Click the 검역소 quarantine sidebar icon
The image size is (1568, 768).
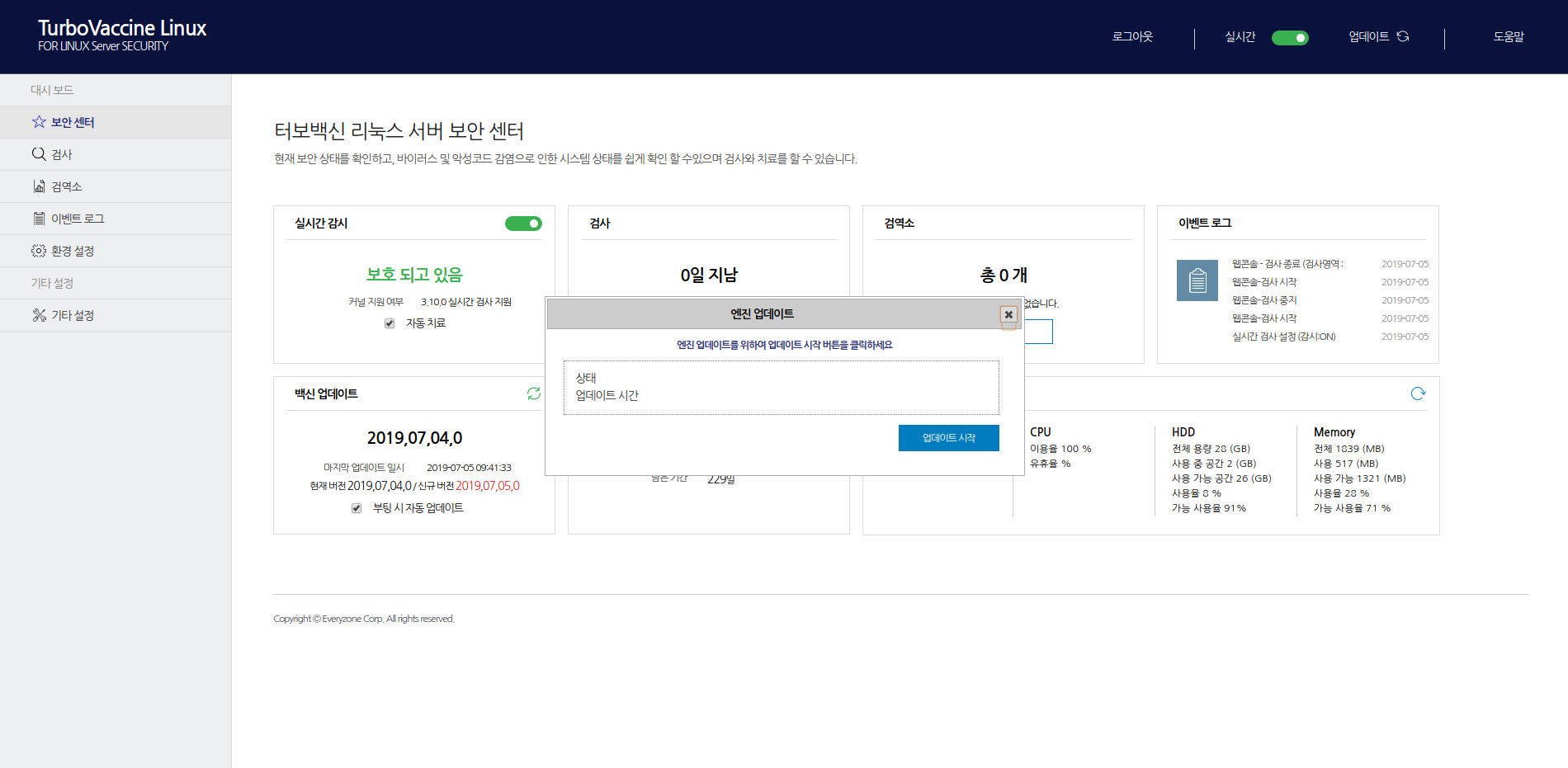pos(39,186)
